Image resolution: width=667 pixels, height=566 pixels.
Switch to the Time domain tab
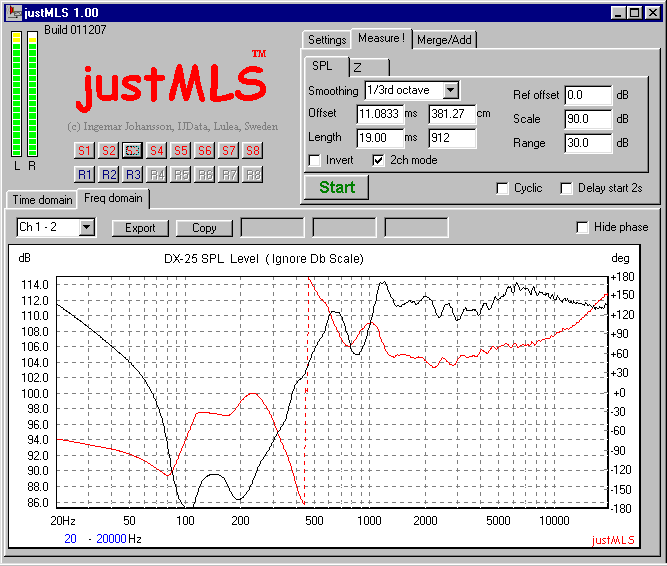pyautogui.click(x=42, y=200)
